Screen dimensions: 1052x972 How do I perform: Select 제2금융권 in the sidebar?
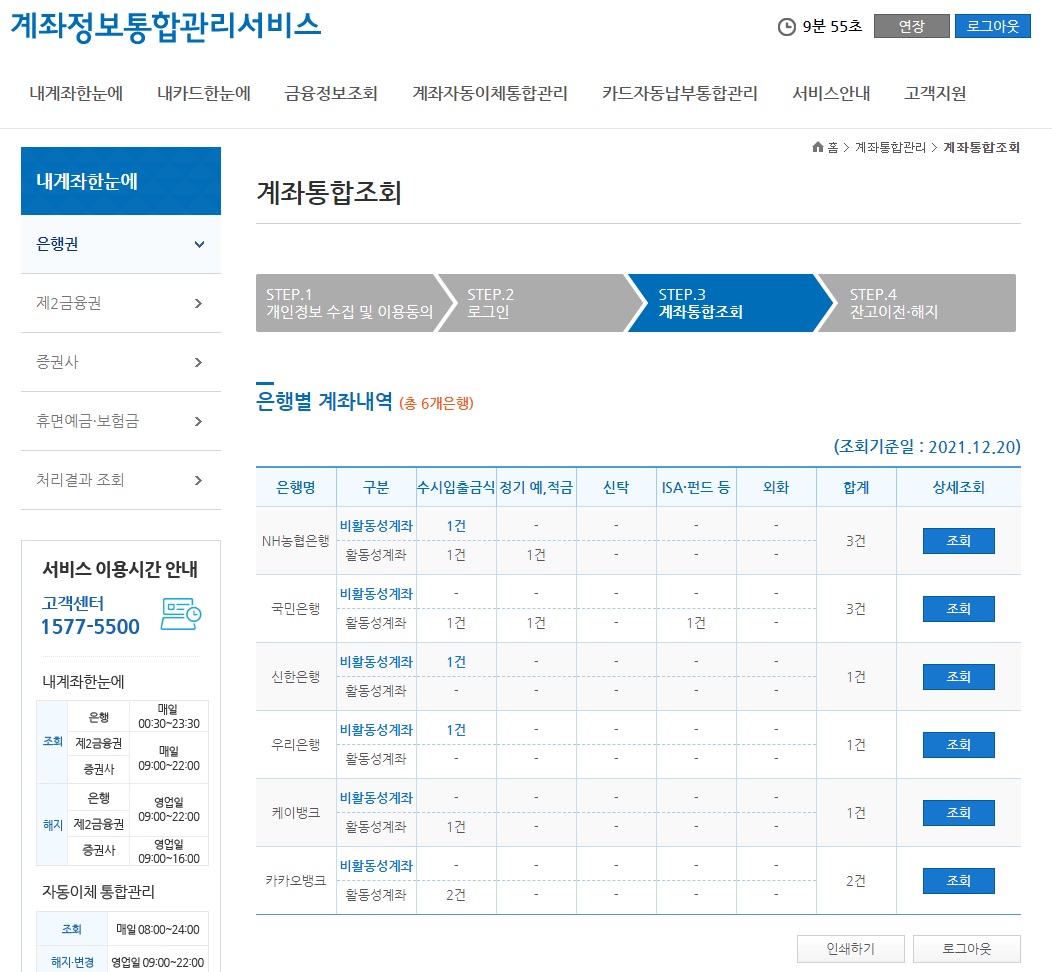point(121,303)
